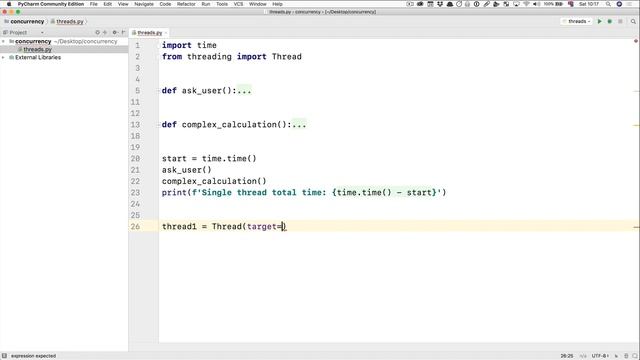The height and width of the screenshot is (360, 640).
Task: Open the Refactor menu
Action: click(186, 4)
